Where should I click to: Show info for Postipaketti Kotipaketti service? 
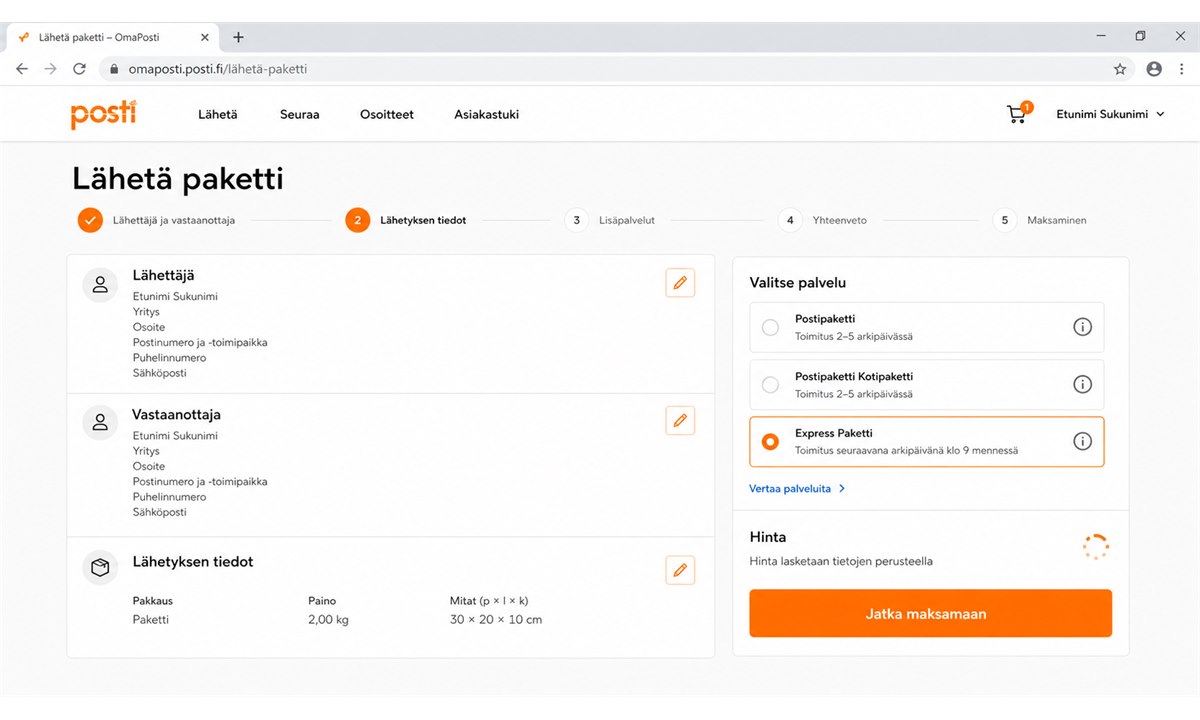[x=1082, y=384]
